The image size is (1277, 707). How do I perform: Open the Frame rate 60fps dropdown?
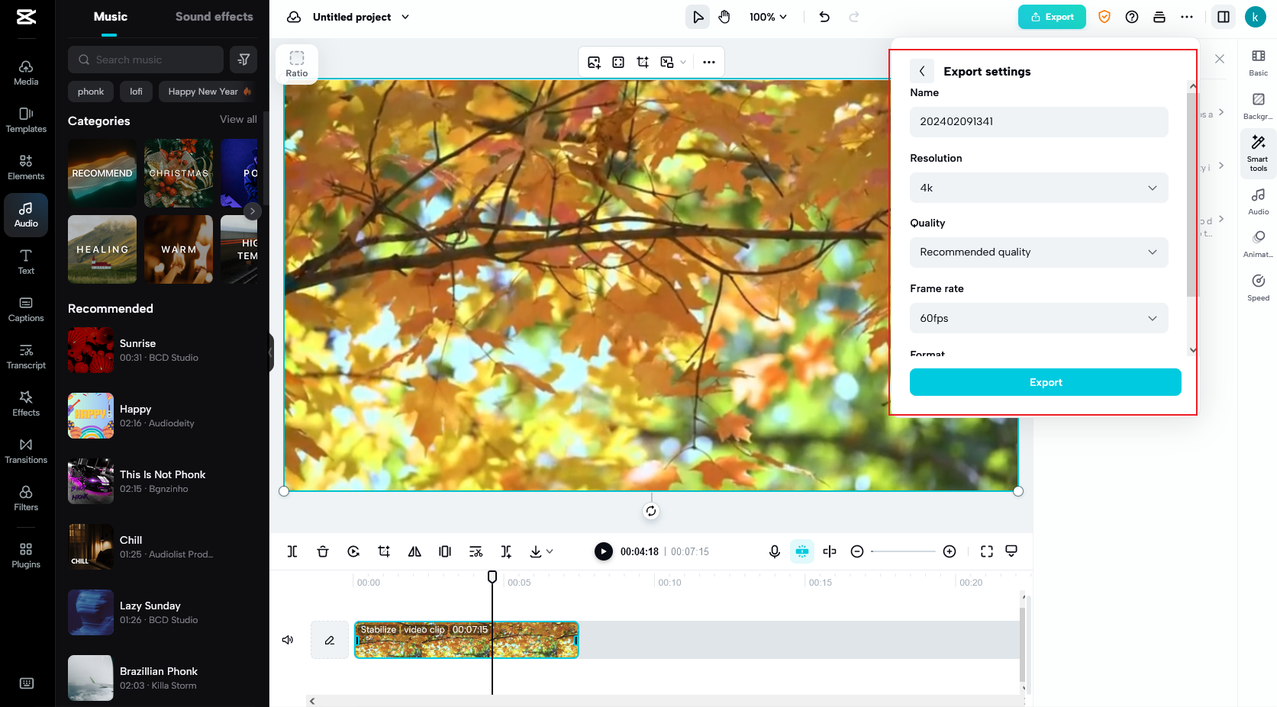[1038, 318]
